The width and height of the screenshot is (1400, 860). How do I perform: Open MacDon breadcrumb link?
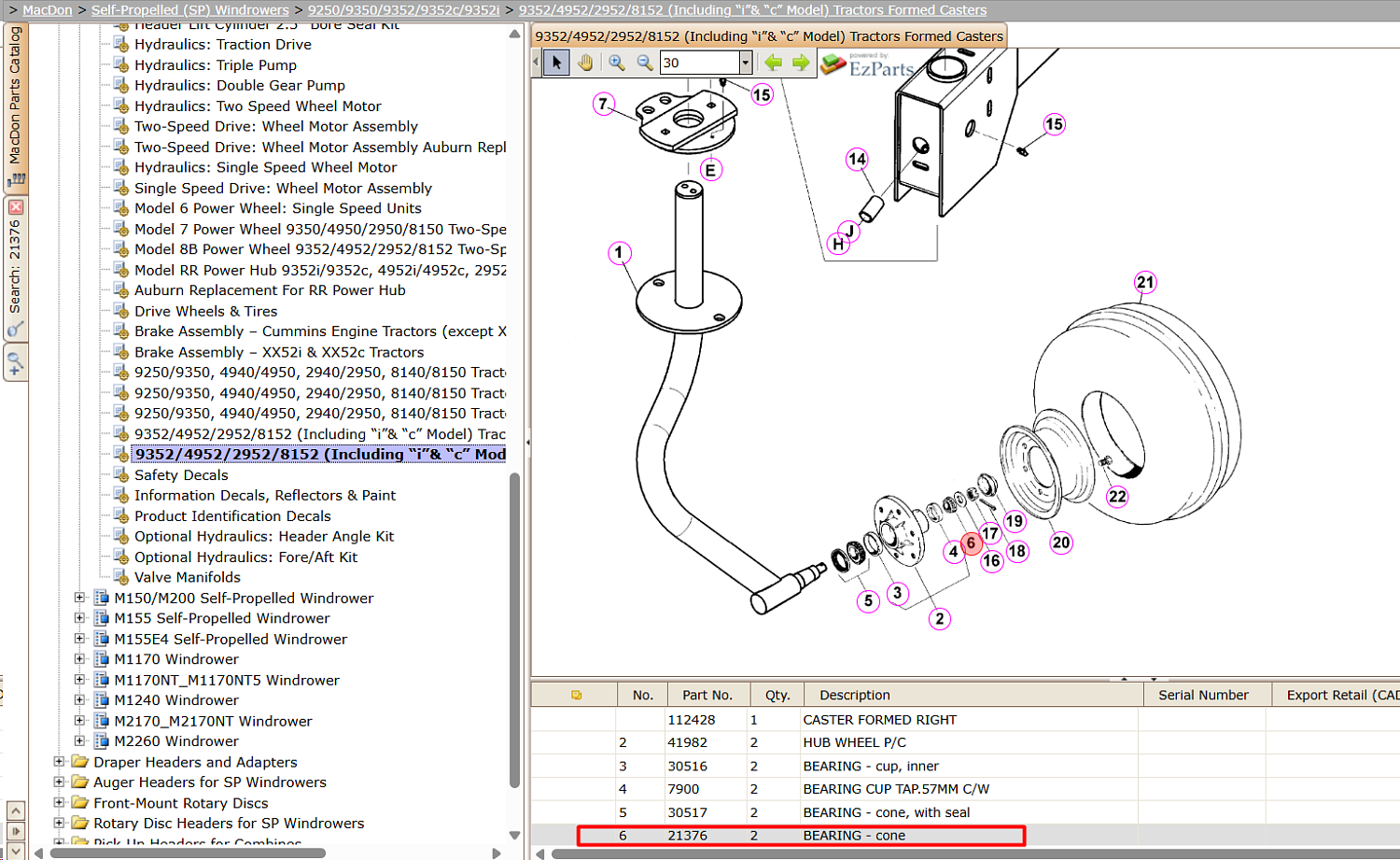pos(48,10)
